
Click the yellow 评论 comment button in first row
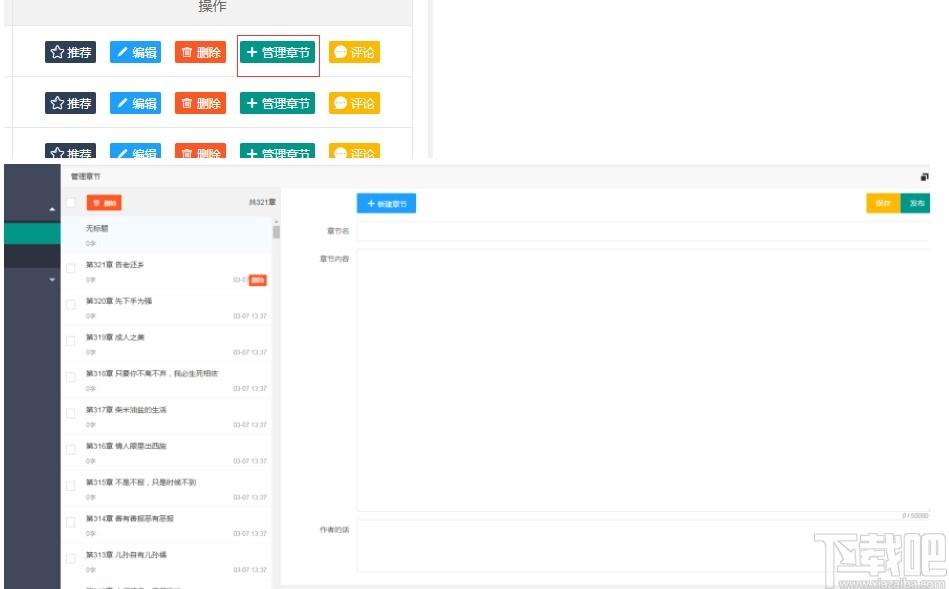pyautogui.click(x=354, y=52)
